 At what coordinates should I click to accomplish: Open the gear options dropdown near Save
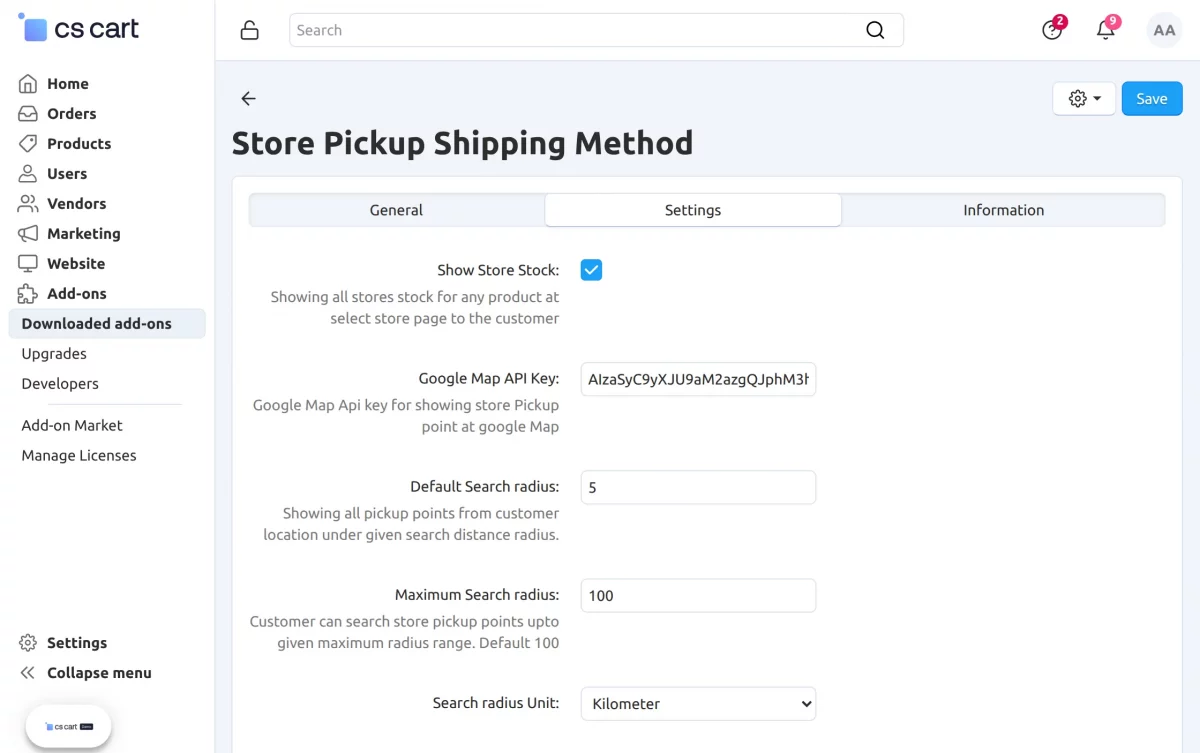[1084, 99]
